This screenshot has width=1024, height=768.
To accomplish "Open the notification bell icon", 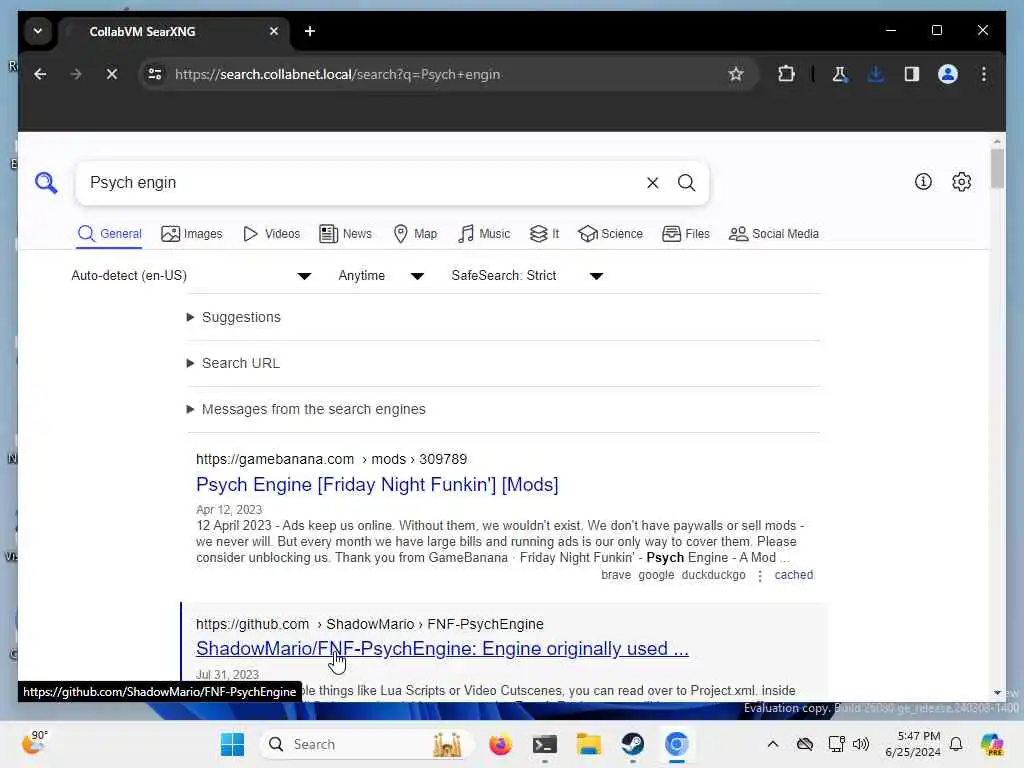I will coord(956,744).
